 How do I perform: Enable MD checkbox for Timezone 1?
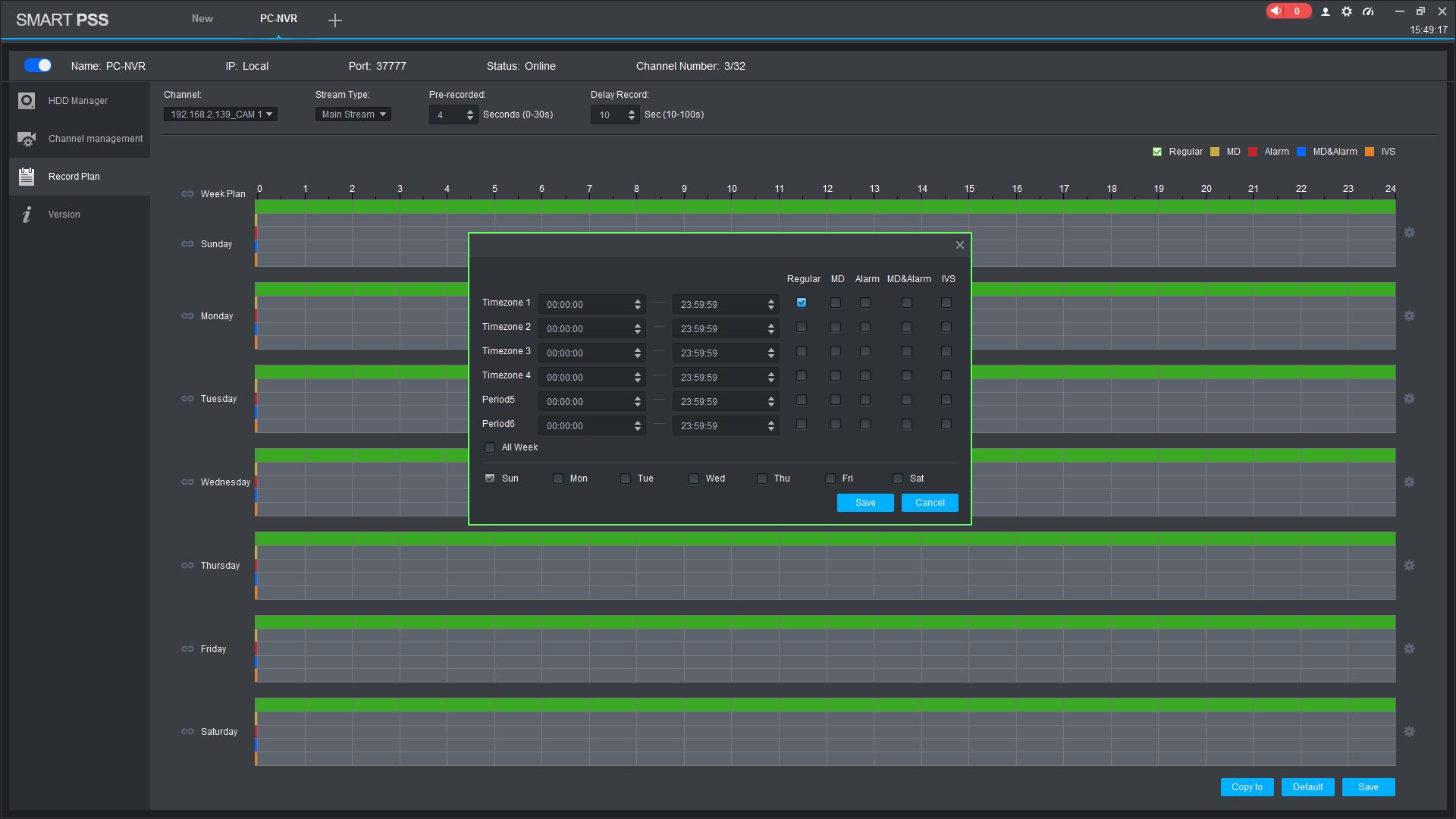[836, 303]
